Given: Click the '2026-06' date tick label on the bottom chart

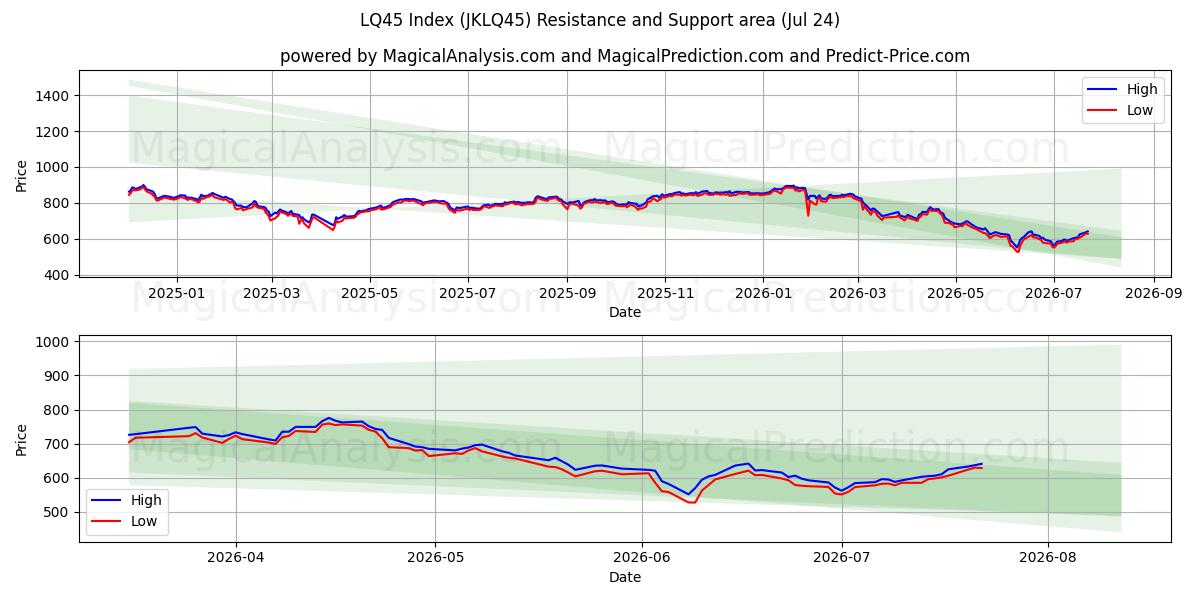Looking at the screenshot, I should (x=640, y=560).
